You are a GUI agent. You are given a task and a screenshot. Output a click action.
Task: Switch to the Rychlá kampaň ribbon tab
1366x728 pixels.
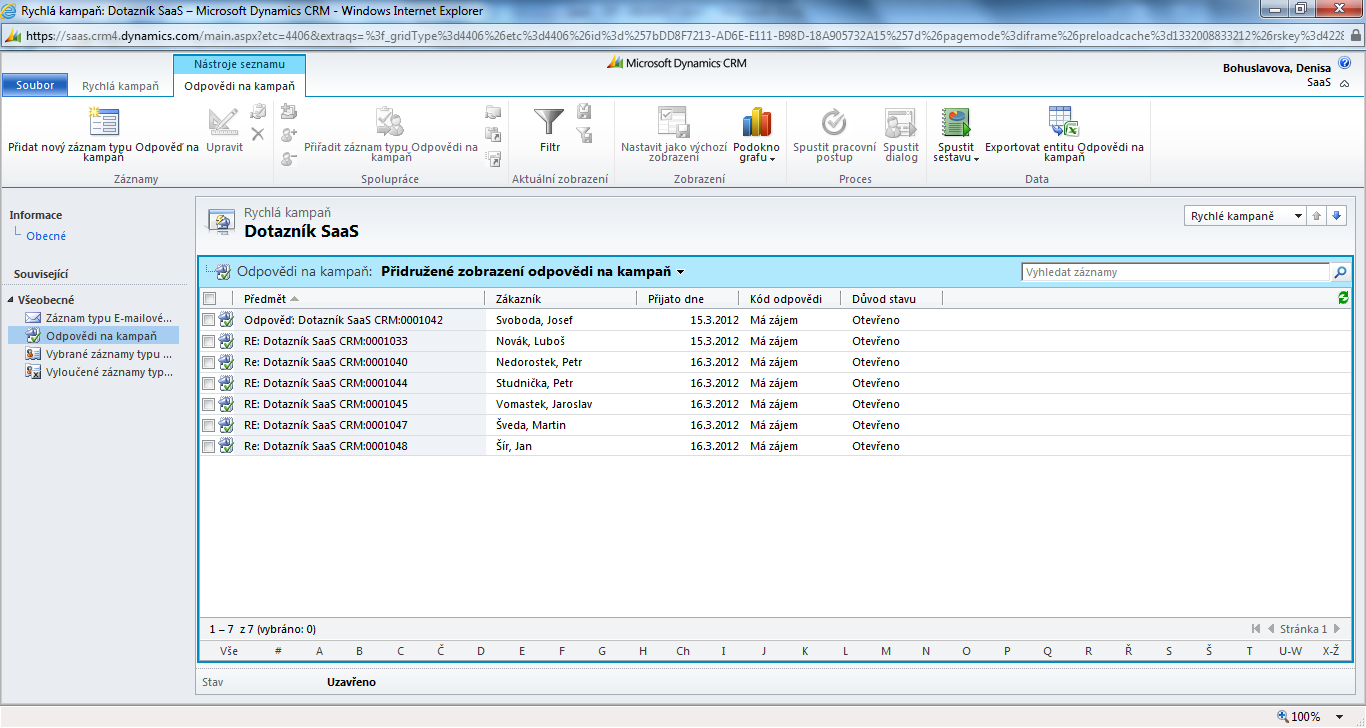[120, 86]
